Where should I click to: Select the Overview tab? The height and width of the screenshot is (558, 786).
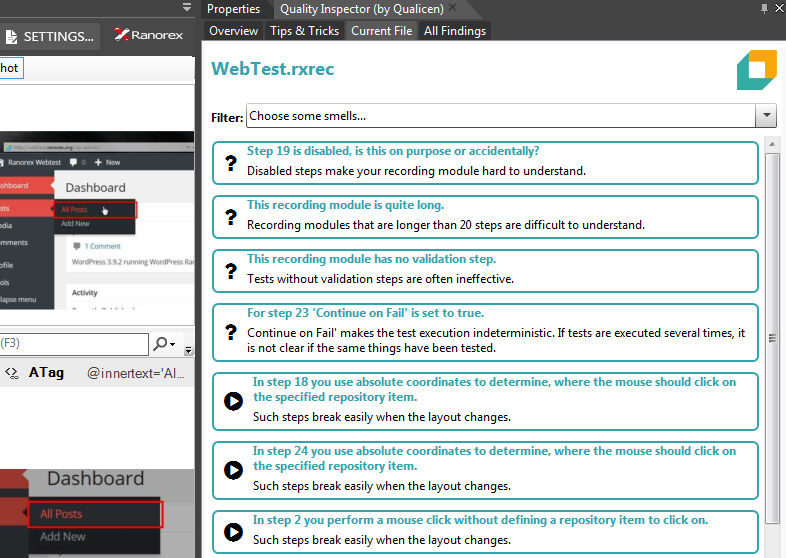[x=233, y=31]
